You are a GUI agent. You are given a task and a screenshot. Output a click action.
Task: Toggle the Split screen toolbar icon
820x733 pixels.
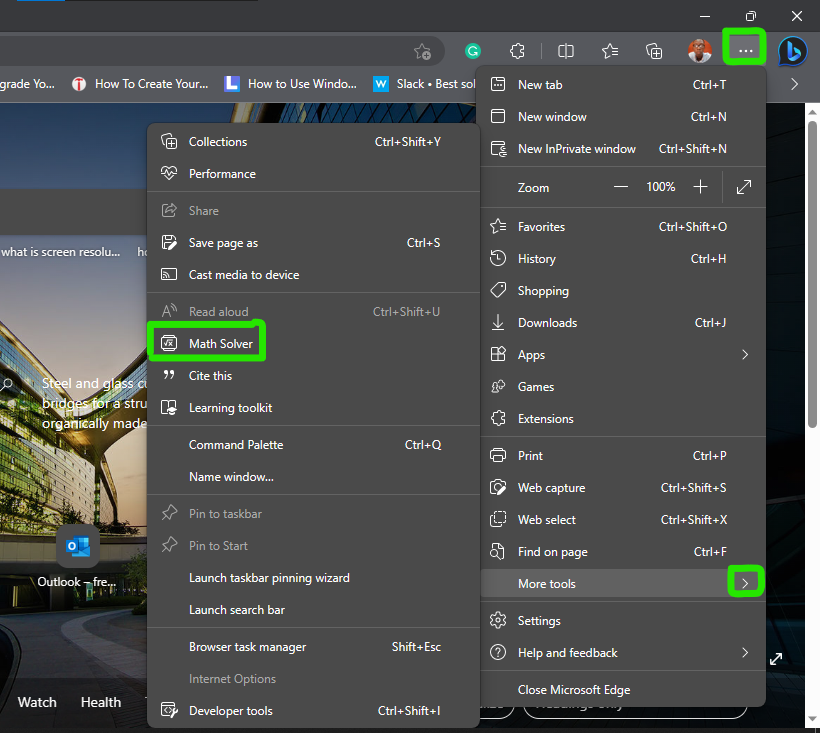565,51
